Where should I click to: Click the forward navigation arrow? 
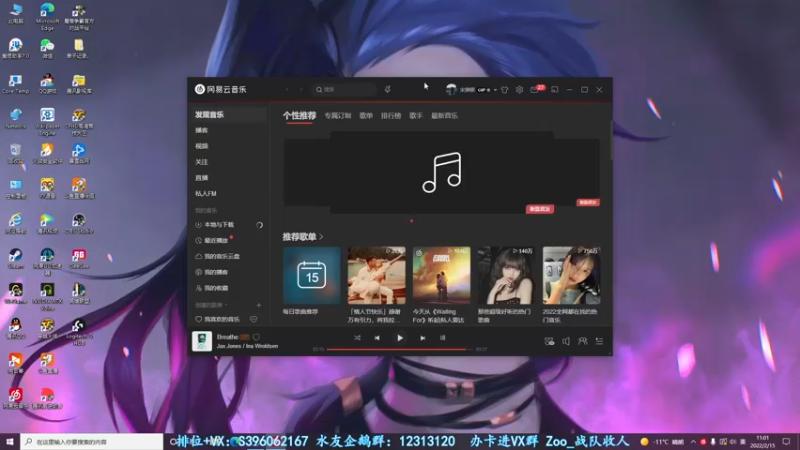coord(301,89)
